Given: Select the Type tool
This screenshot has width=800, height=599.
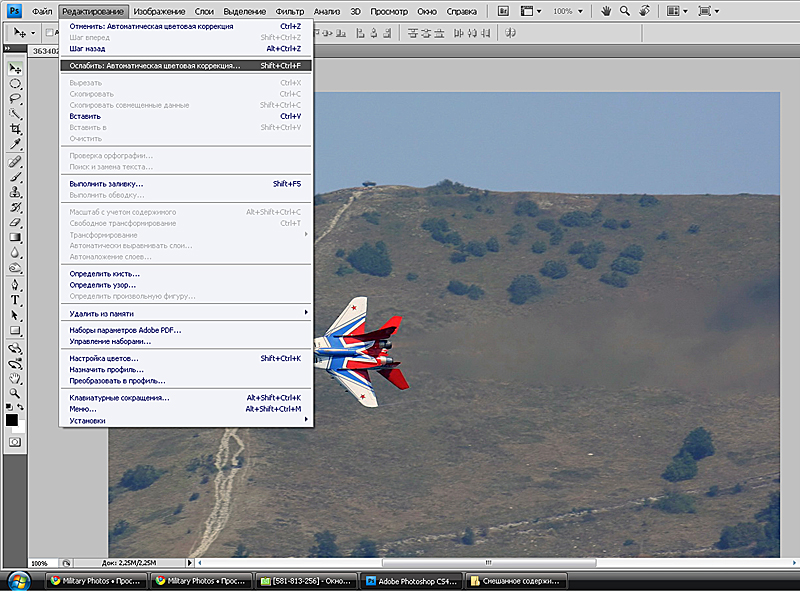Looking at the screenshot, I should click(x=15, y=300).
